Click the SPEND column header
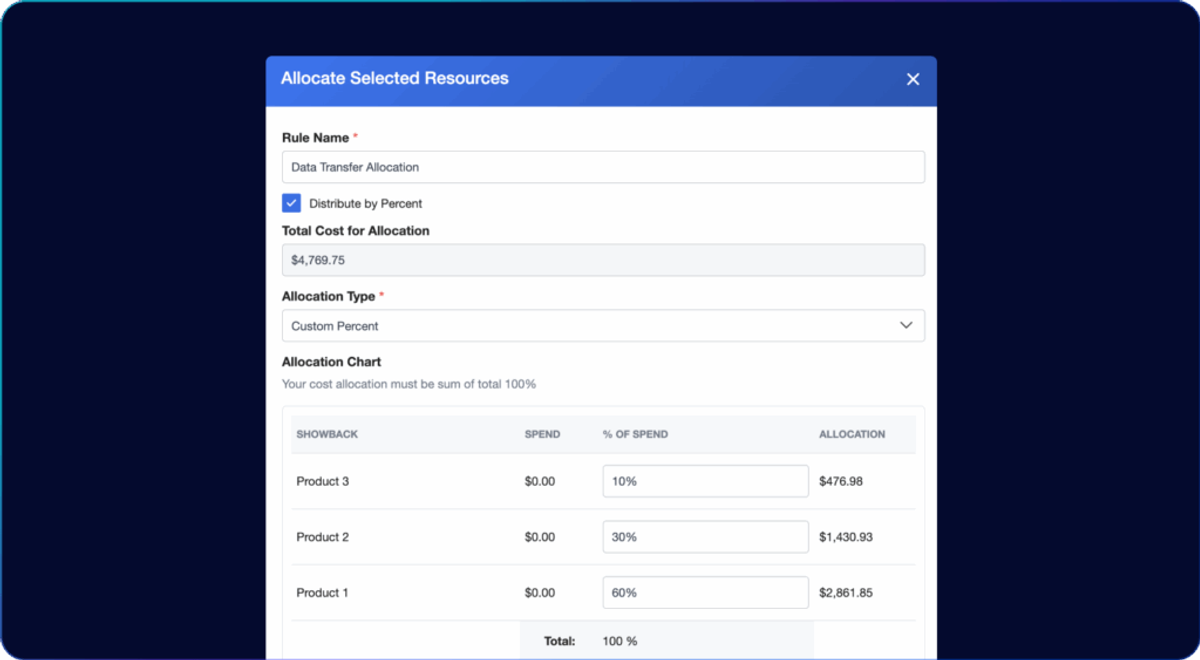The image size is (1200, 660). coord(542,434)
